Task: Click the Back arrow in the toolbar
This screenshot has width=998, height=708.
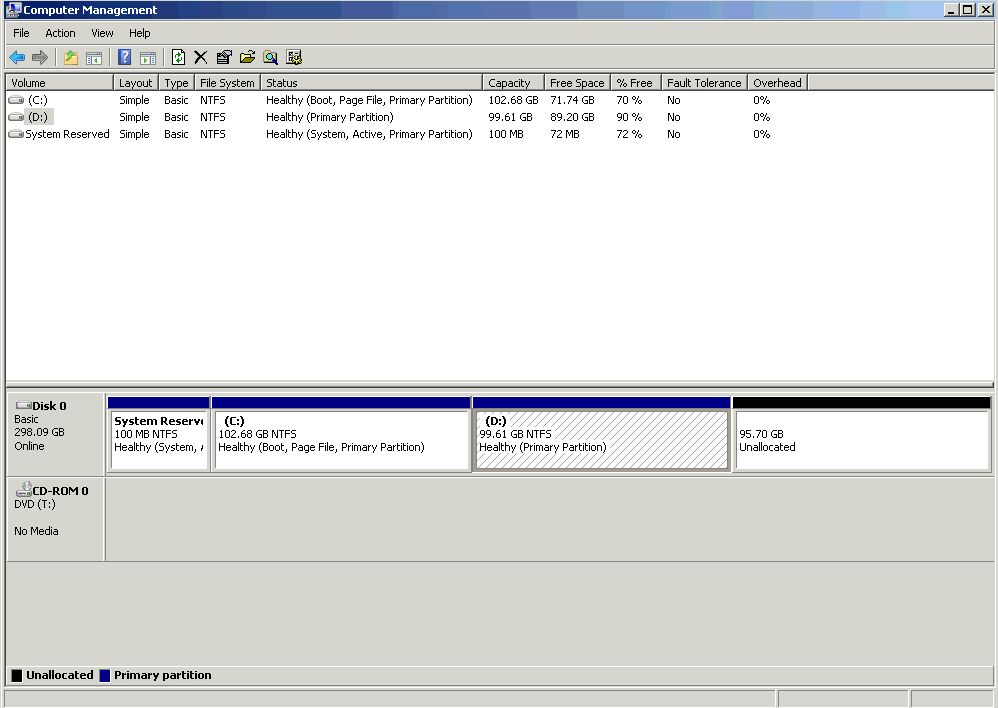Action: coord(17,58)
